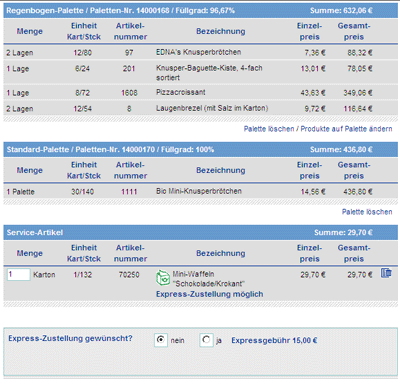
Task: Open 'Produkte auf Palette ändern' link
Action: tap(346, 129)
